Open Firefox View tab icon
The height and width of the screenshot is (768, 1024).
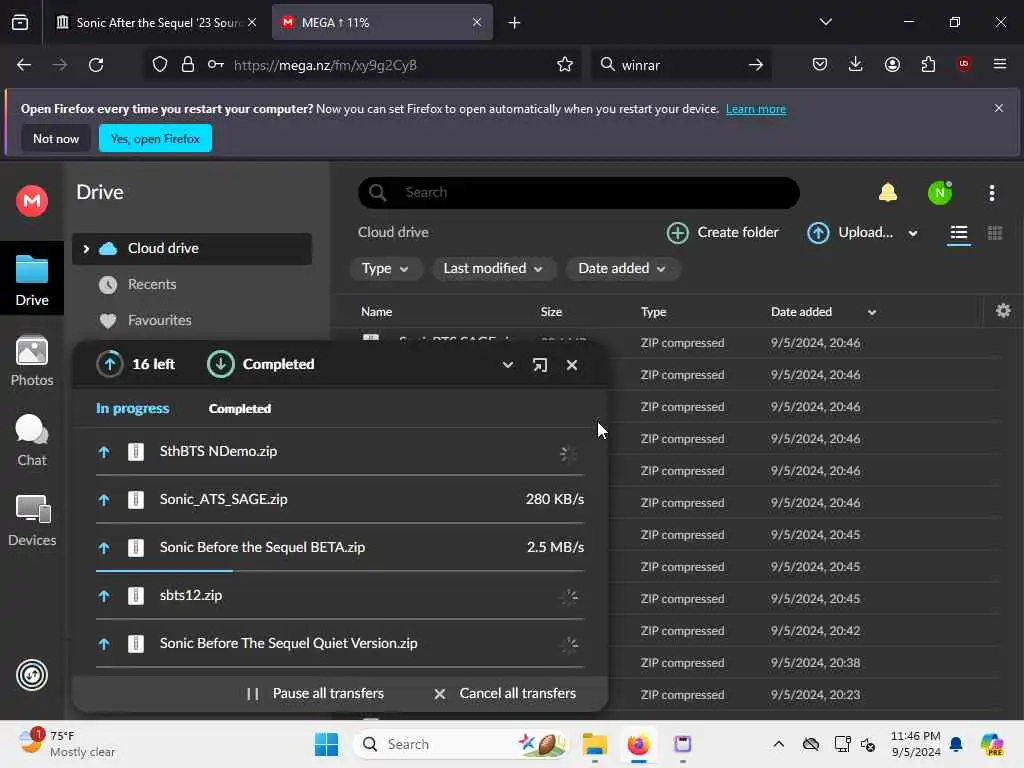coord(20,23)
